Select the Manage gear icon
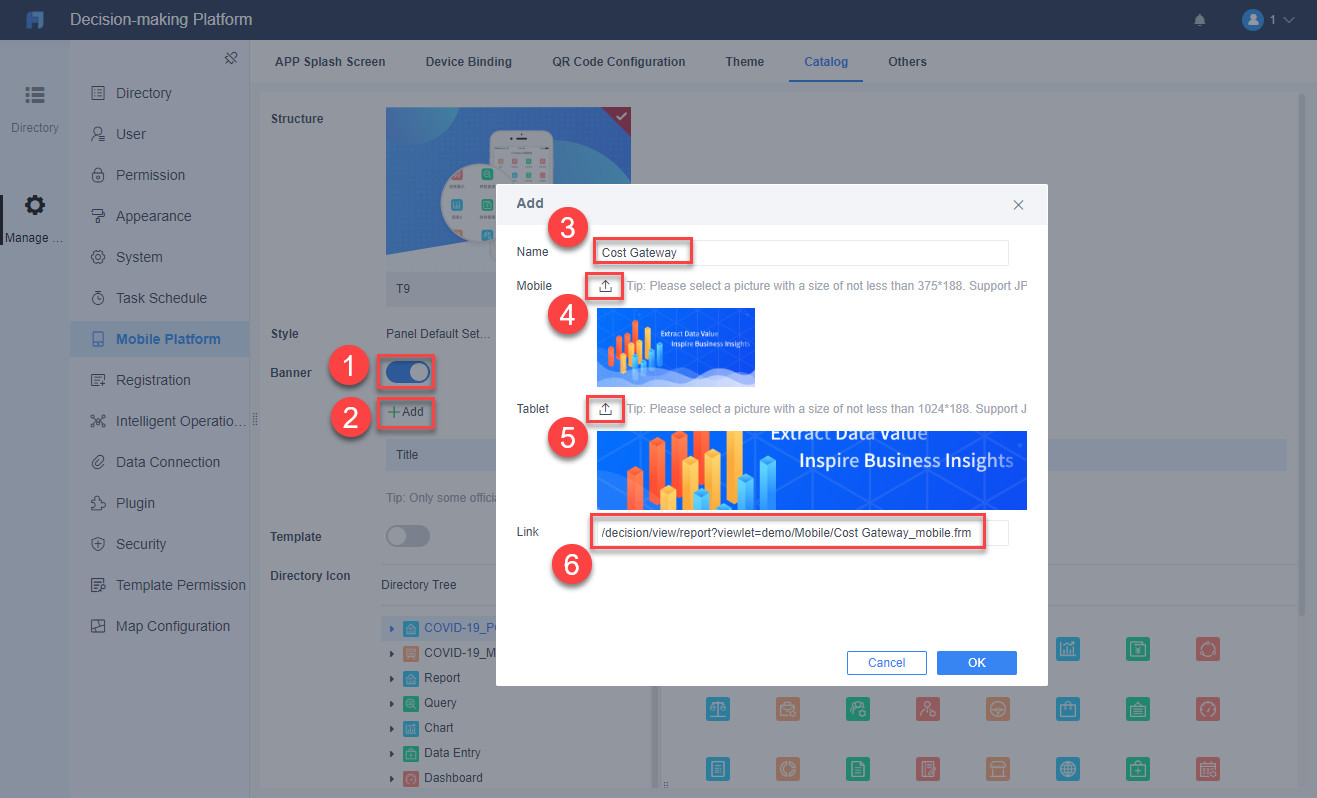The width and height of the screenshot is (1317, 798). 35,206
